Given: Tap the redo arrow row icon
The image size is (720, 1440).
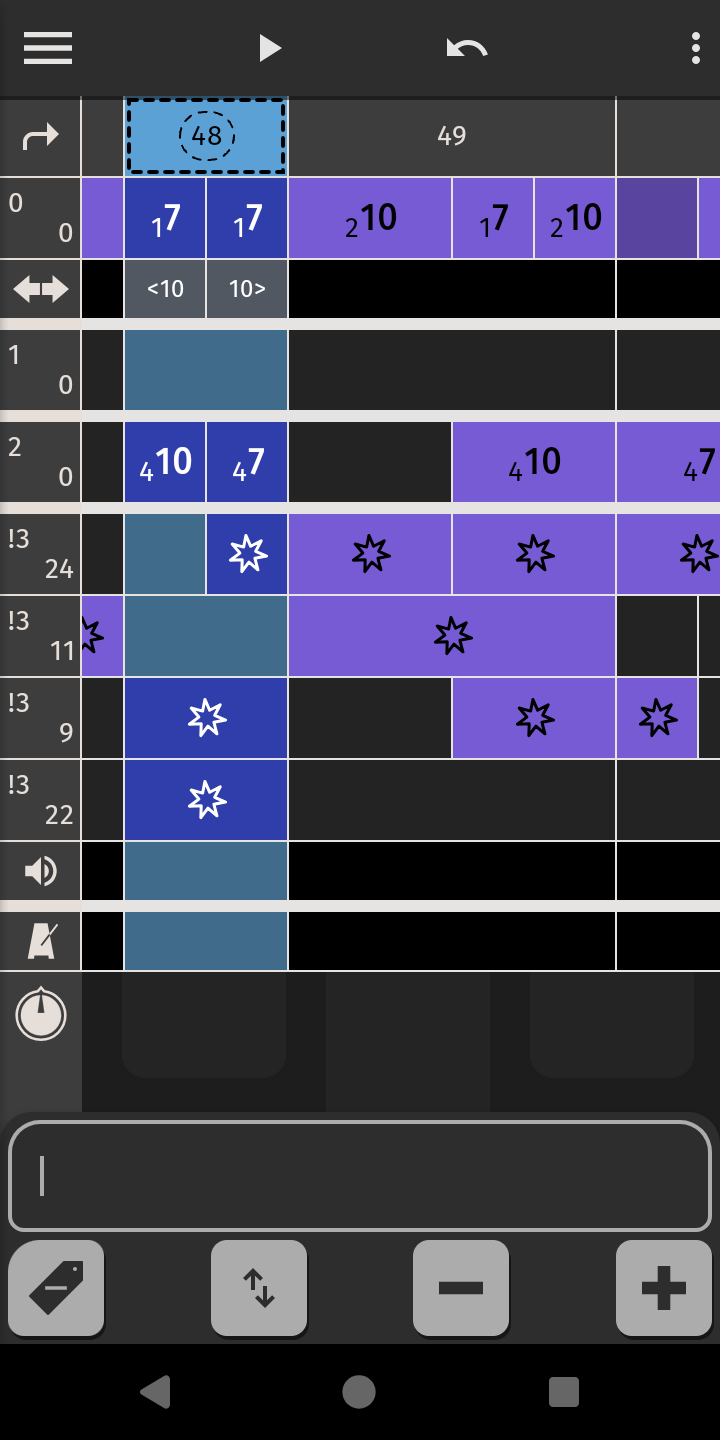Looking at the screenshot, I should pos(40,137).
